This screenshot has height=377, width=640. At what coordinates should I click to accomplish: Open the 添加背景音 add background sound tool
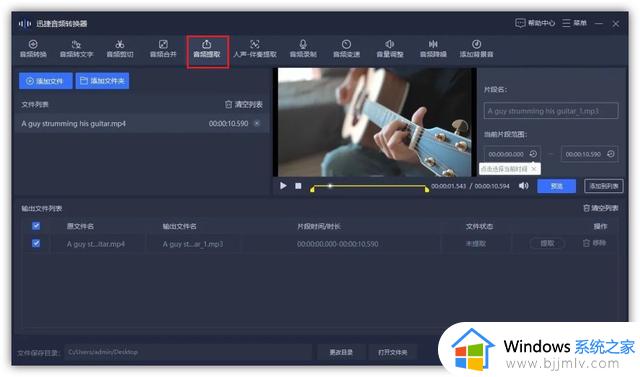[476, 49]
